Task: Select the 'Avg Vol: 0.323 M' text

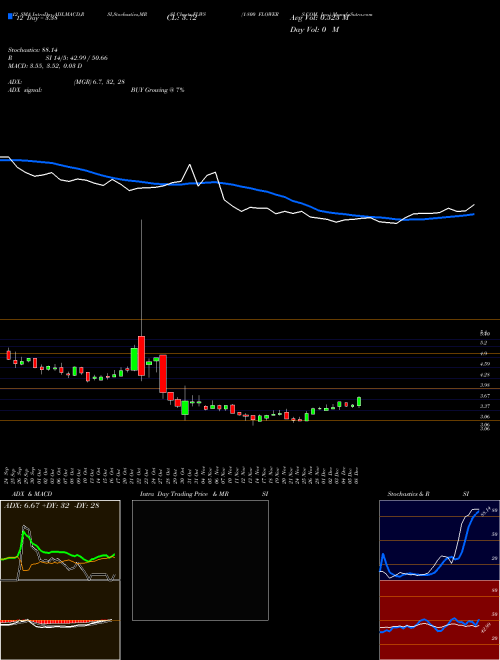Action: tap(319, 18)
